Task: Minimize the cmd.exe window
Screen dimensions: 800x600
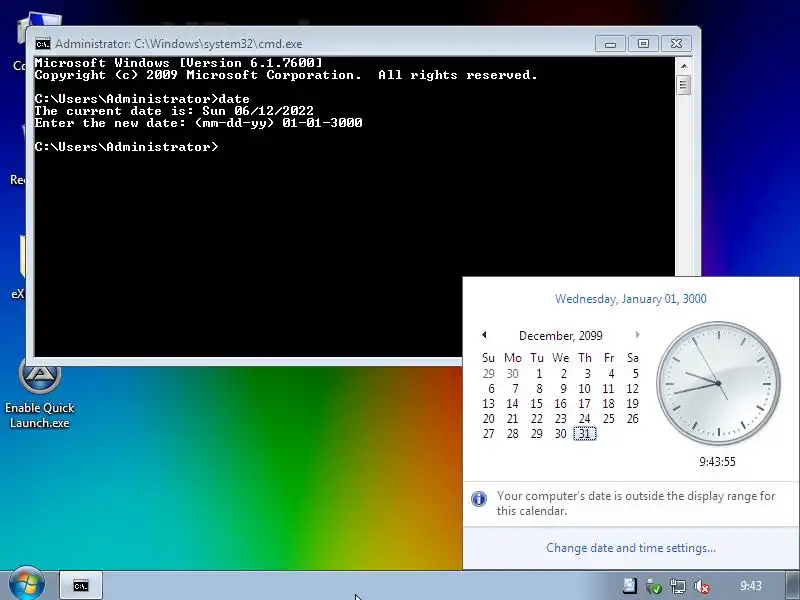Action: point(611,44)
